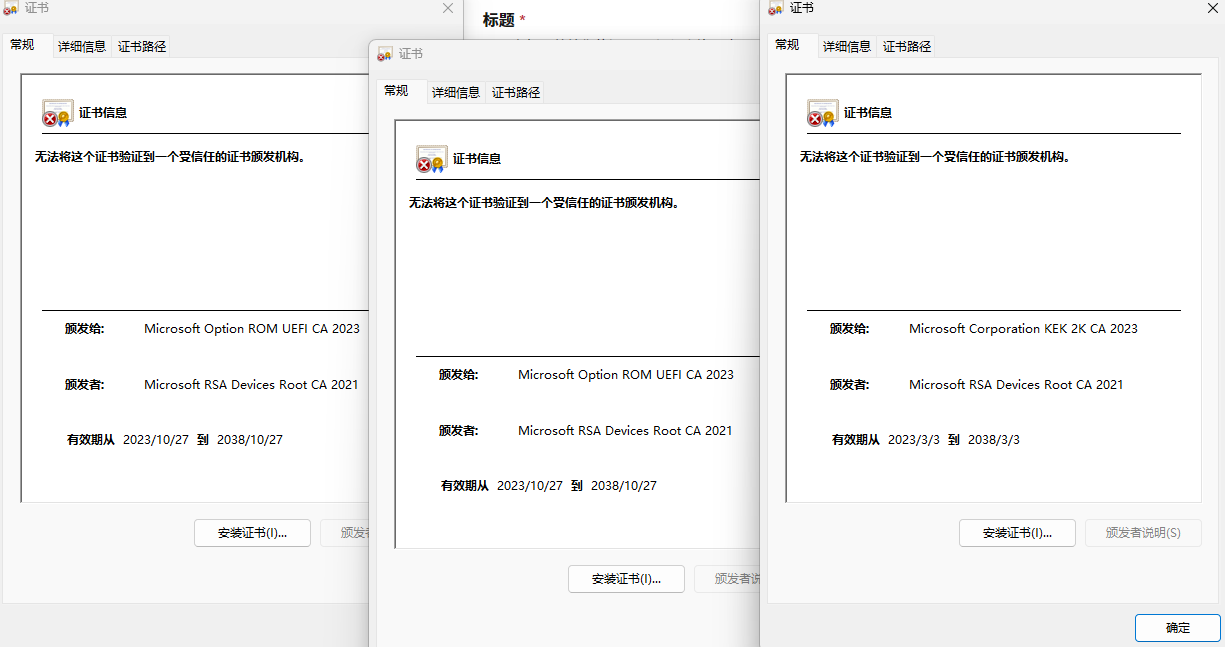Click the 无法将这个证书验证 warning text in the leftmost dialog
The width and height of the screenshot is (1225, 647).
tap(170, 157)
